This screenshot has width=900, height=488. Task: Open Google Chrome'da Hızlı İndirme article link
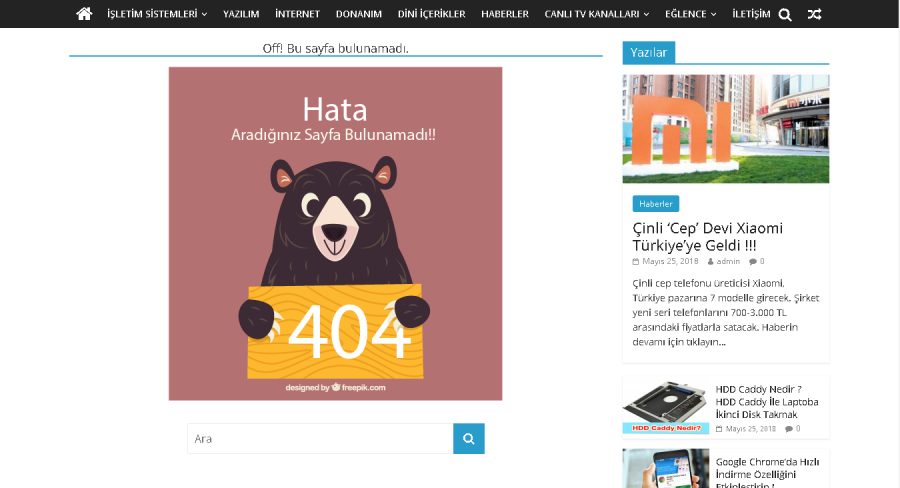click(767, 474)
